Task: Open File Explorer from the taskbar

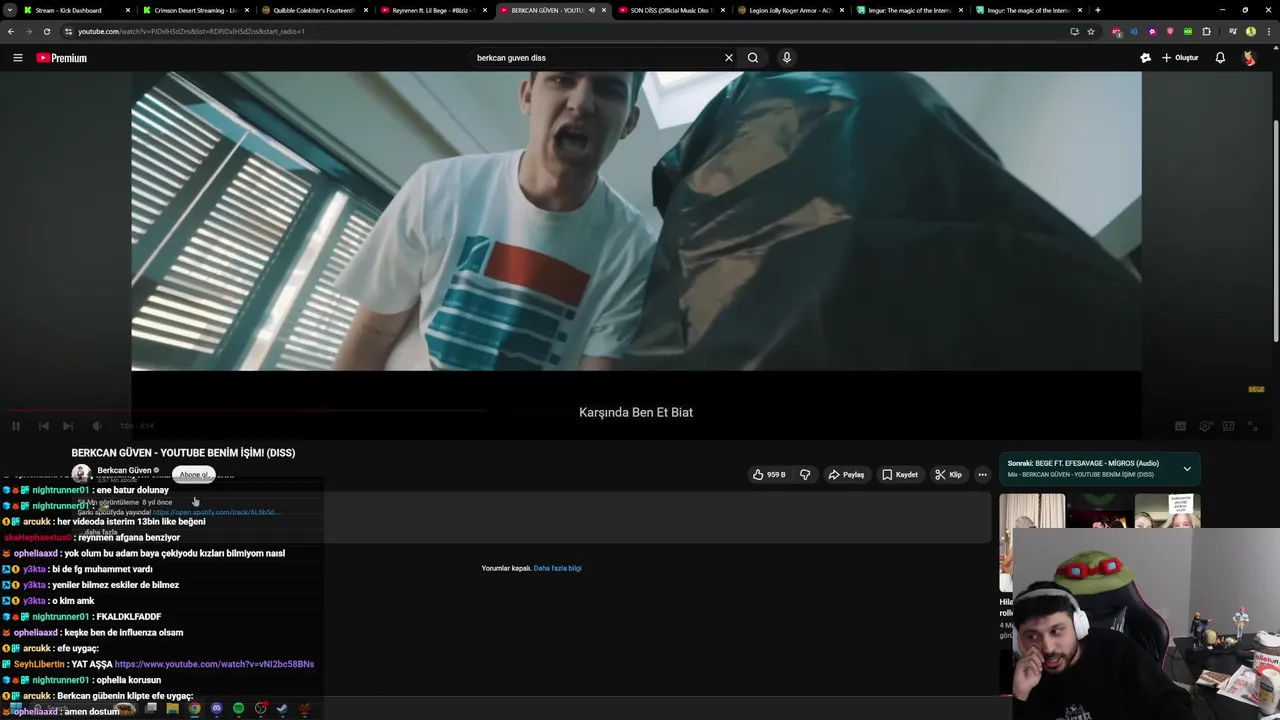Action: pos(172,709)
